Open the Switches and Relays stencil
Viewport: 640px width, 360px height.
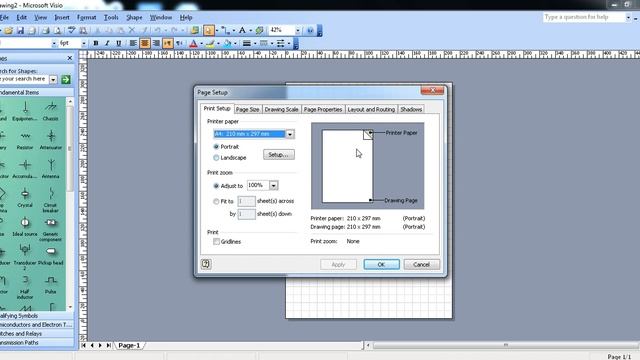[36, 333]
